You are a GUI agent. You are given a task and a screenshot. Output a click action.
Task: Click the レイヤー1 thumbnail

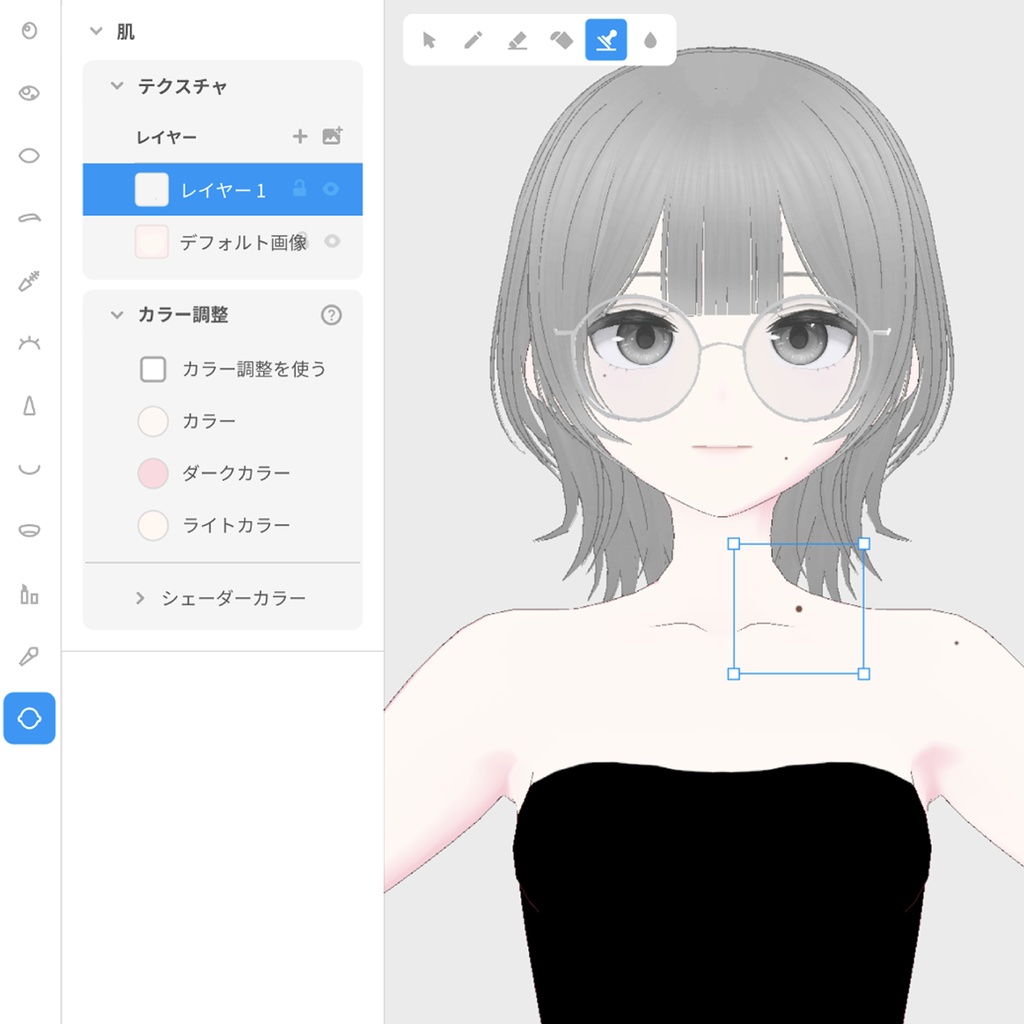[152, 189]
